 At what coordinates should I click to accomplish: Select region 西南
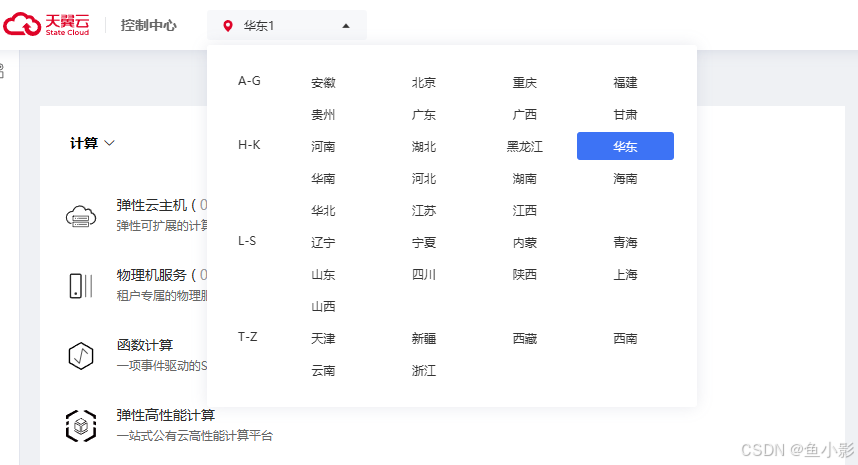(x=625, y=339)
